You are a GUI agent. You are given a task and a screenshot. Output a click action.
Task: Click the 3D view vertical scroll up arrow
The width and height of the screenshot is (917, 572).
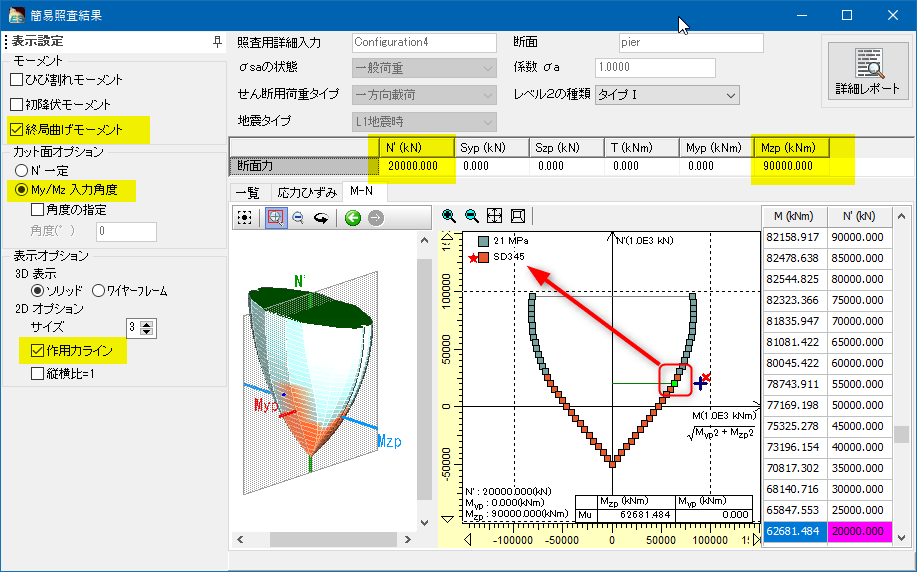point(425,240)
